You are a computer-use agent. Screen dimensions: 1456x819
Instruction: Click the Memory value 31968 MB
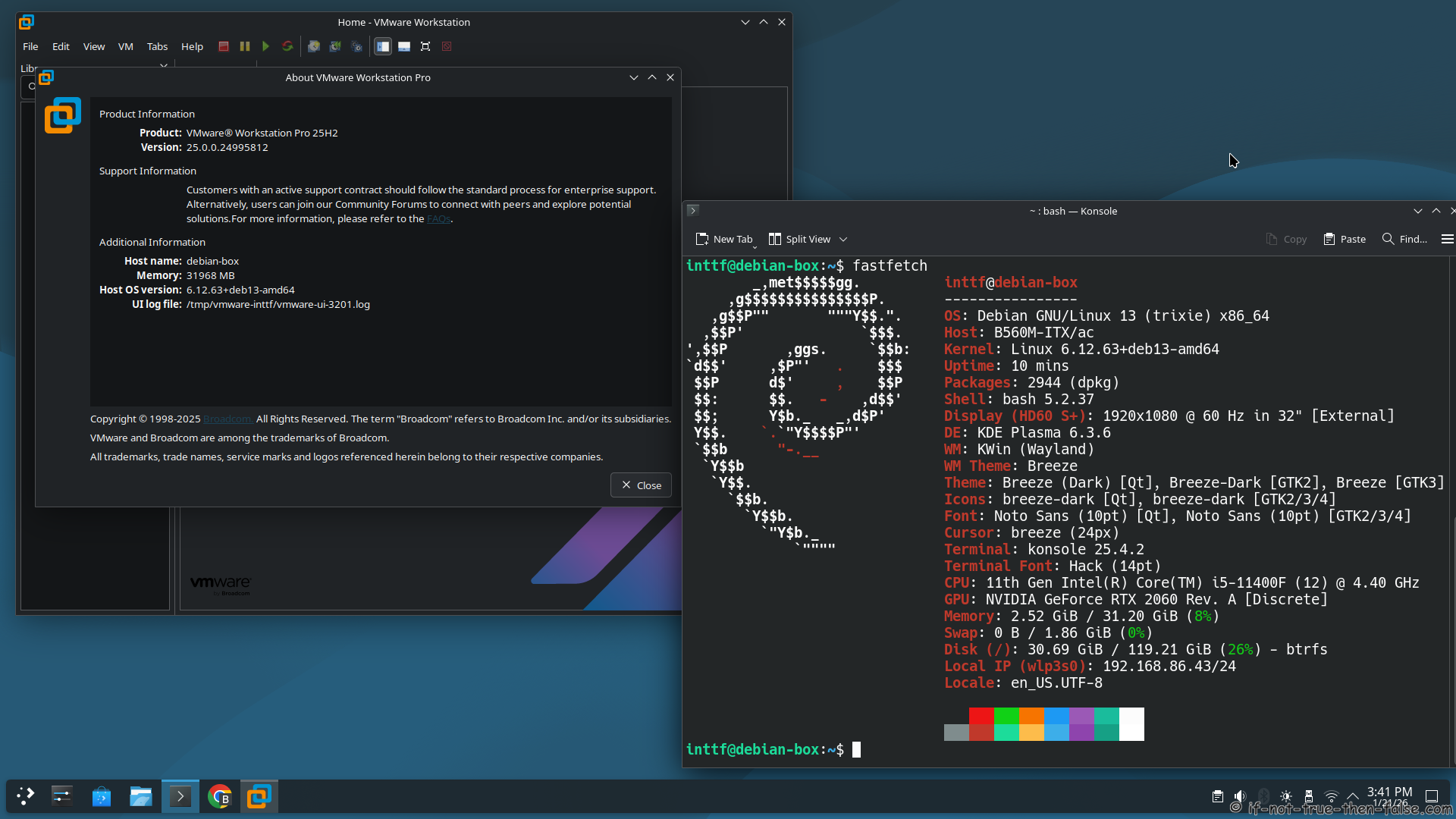click(x=211, y=275)
